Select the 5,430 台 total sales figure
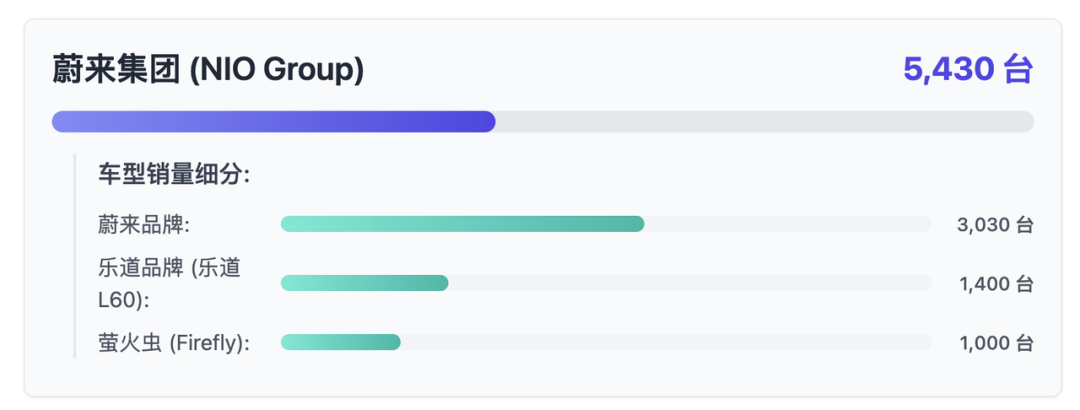 [968, 70]
